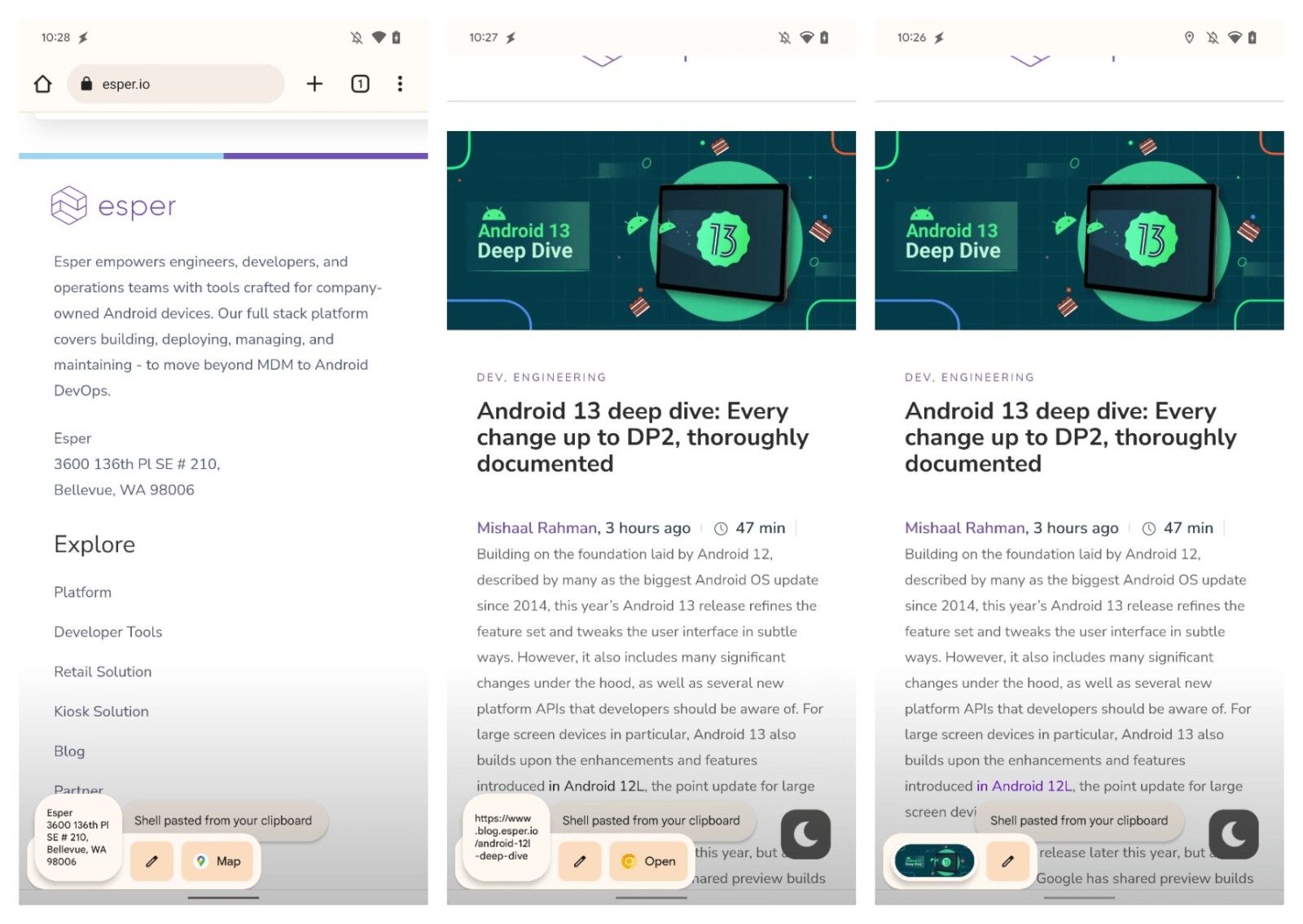Tap the Map action chip

[x=217, y=861]
